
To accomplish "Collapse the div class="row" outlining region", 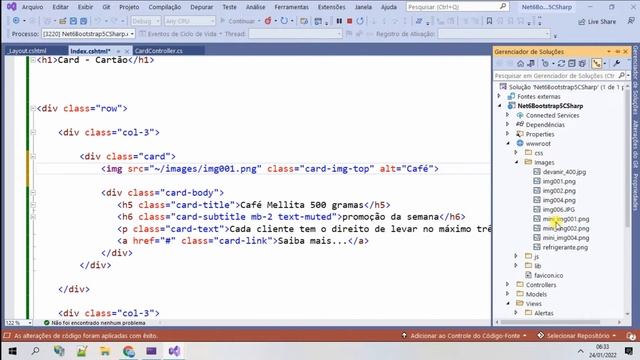I will tap(33, 108).
